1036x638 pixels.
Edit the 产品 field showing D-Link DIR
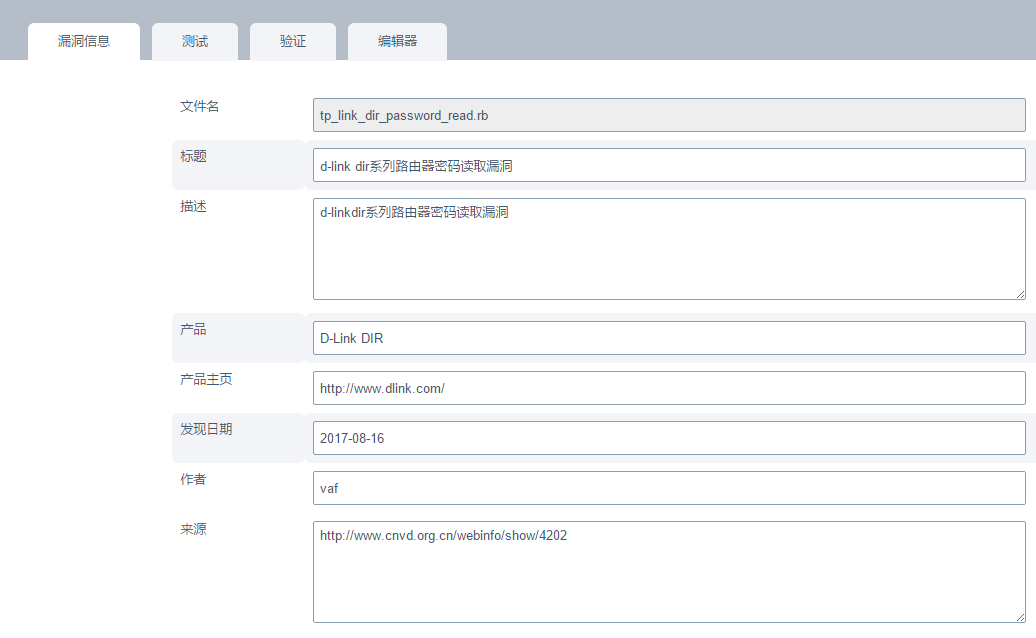(x=669, y=338)
